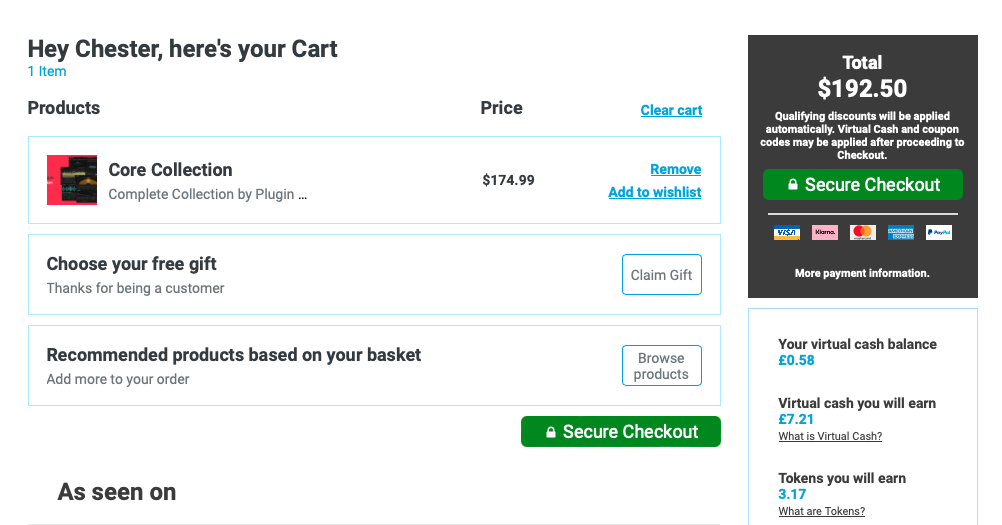Open the Core Collection product thumbnail
1002x525 pixels.
click(72, 180)
